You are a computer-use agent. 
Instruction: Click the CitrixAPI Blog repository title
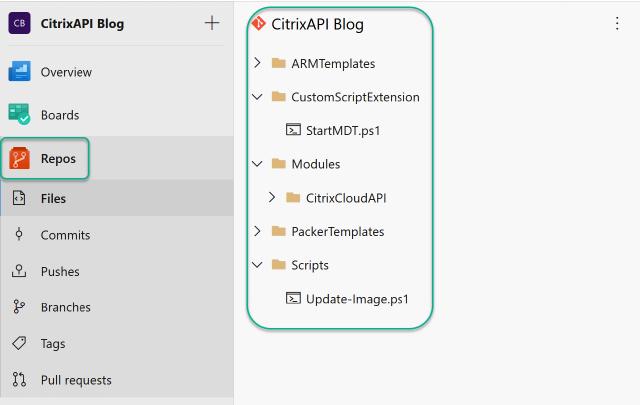point(317,24)
